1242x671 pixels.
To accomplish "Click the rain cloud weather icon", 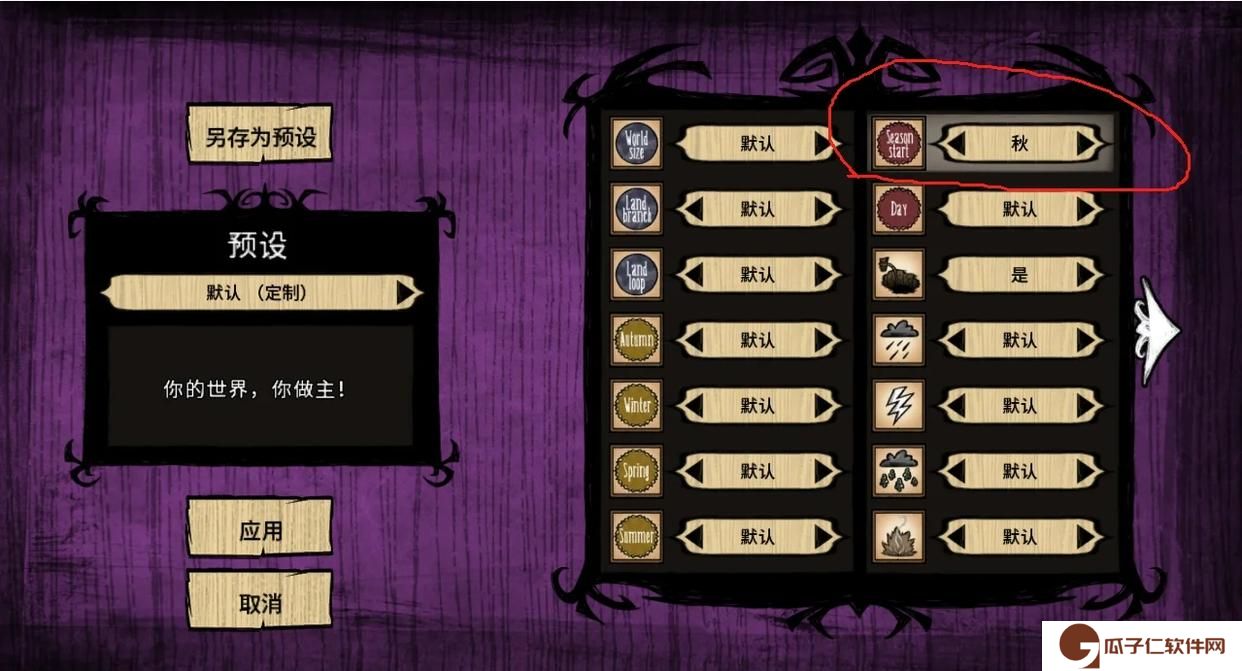I will click(x=899, y=340).
